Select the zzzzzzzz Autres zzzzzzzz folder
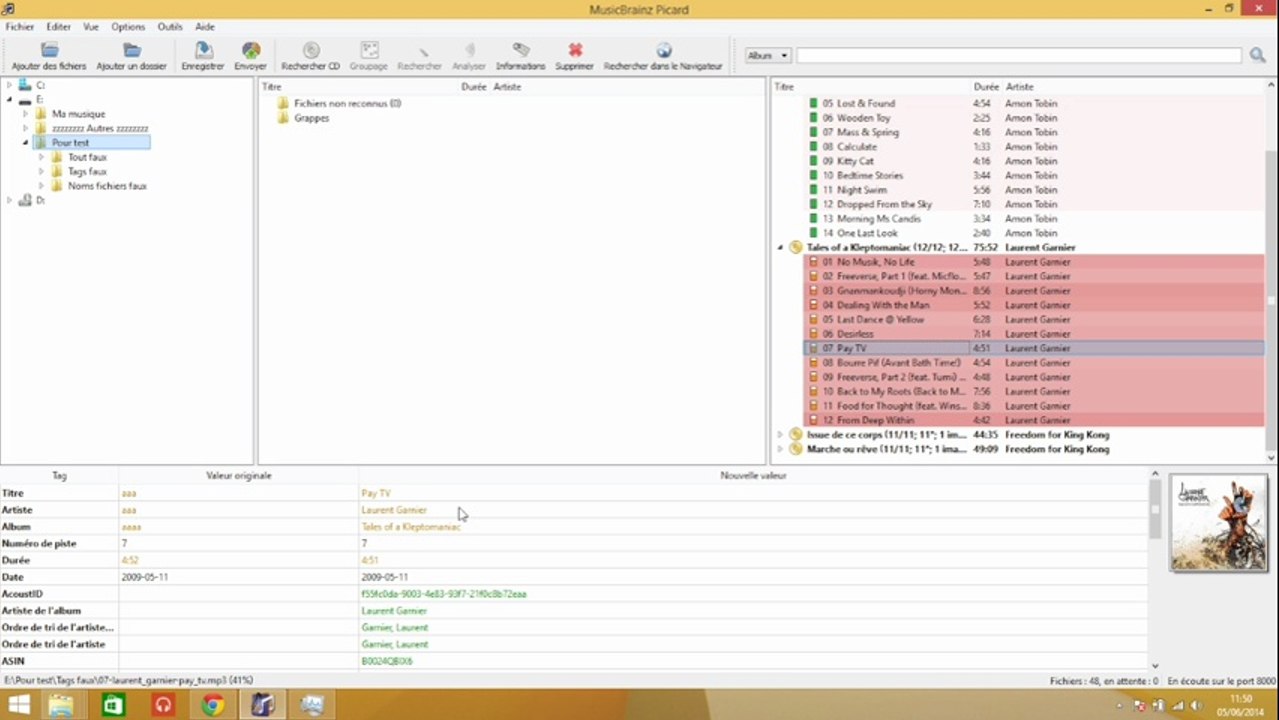Screen dimensions: 1279x720 99,128
